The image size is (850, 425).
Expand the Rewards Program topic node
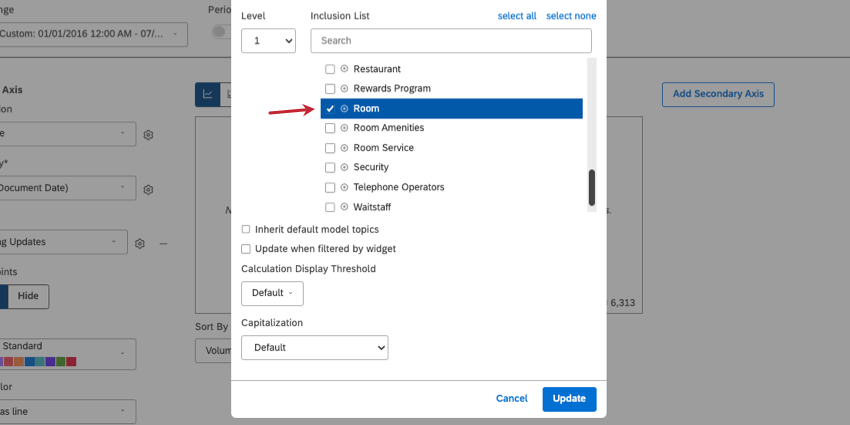344,89
